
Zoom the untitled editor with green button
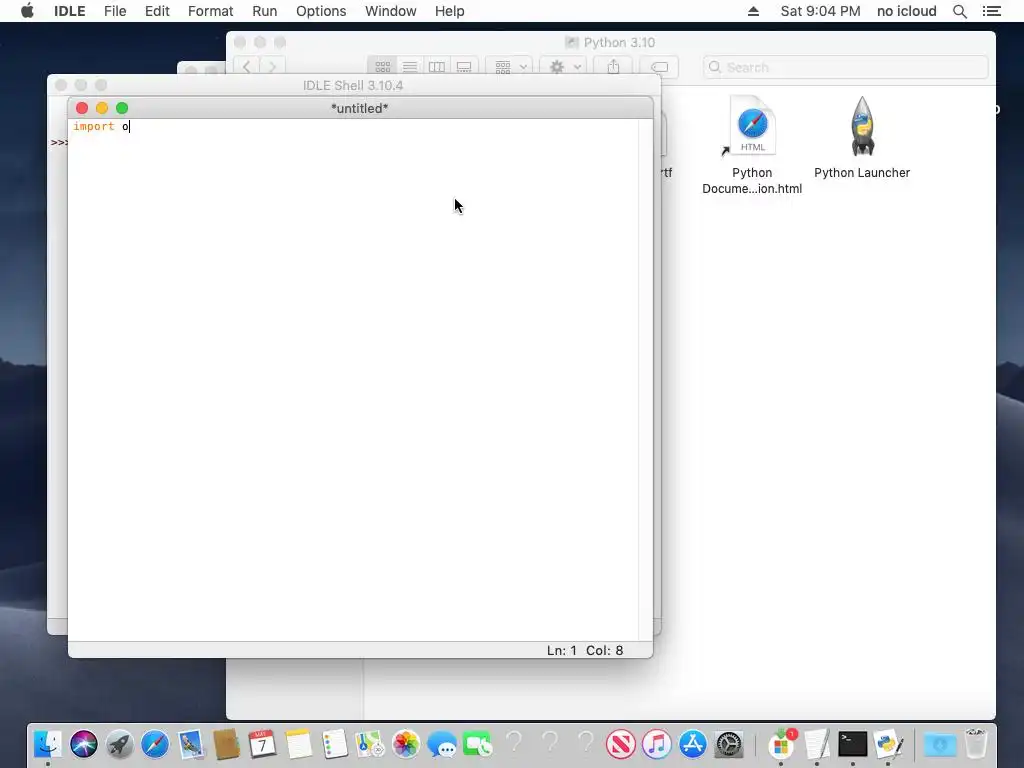122,108
